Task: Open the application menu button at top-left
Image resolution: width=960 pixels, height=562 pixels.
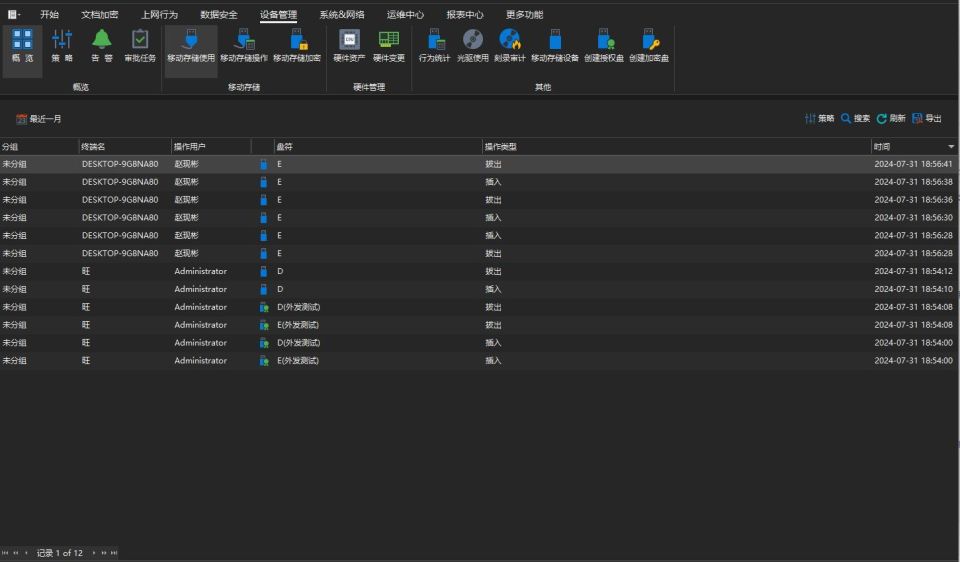Action: point(13,14)
